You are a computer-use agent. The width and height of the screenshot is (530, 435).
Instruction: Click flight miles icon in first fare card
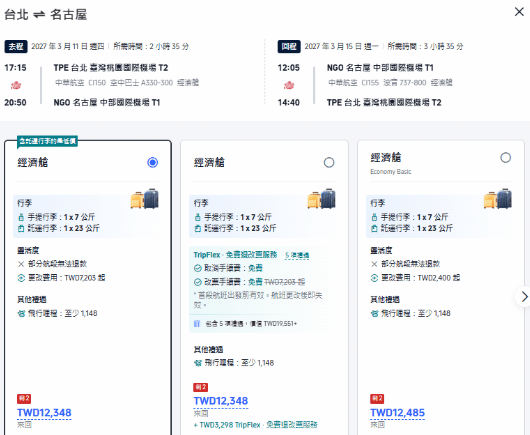pos(21,314)
